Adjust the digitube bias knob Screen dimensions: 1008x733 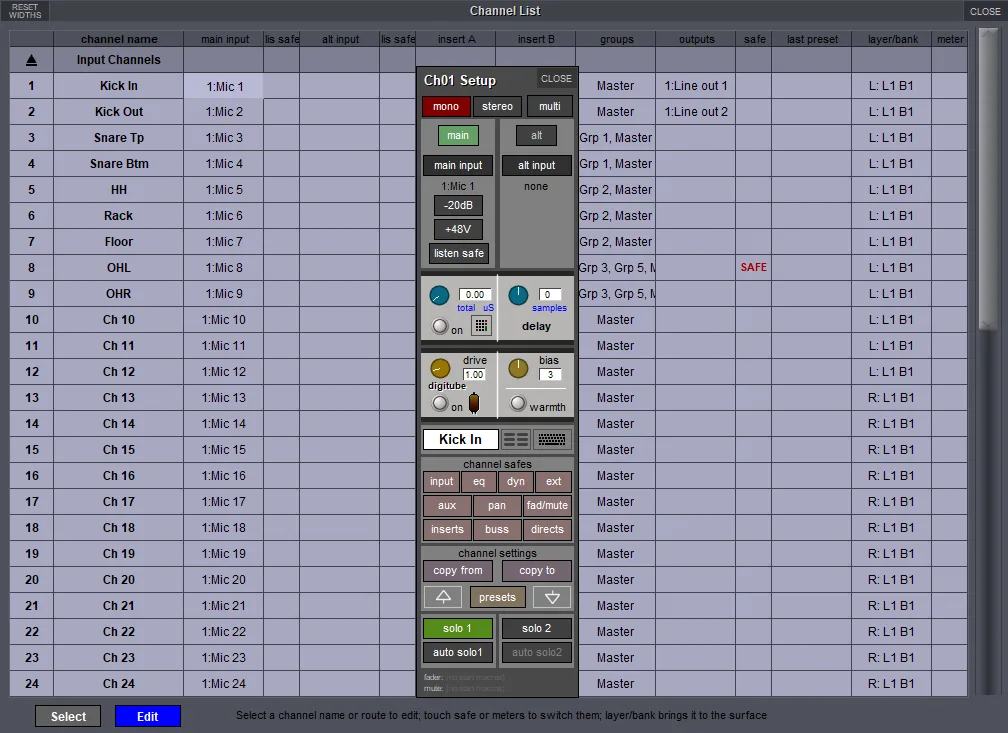[x=518, y=368]
